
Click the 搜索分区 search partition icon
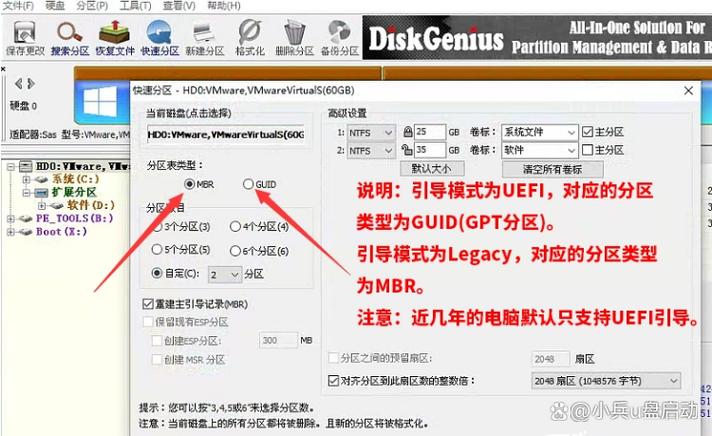[x=68, y=40]
